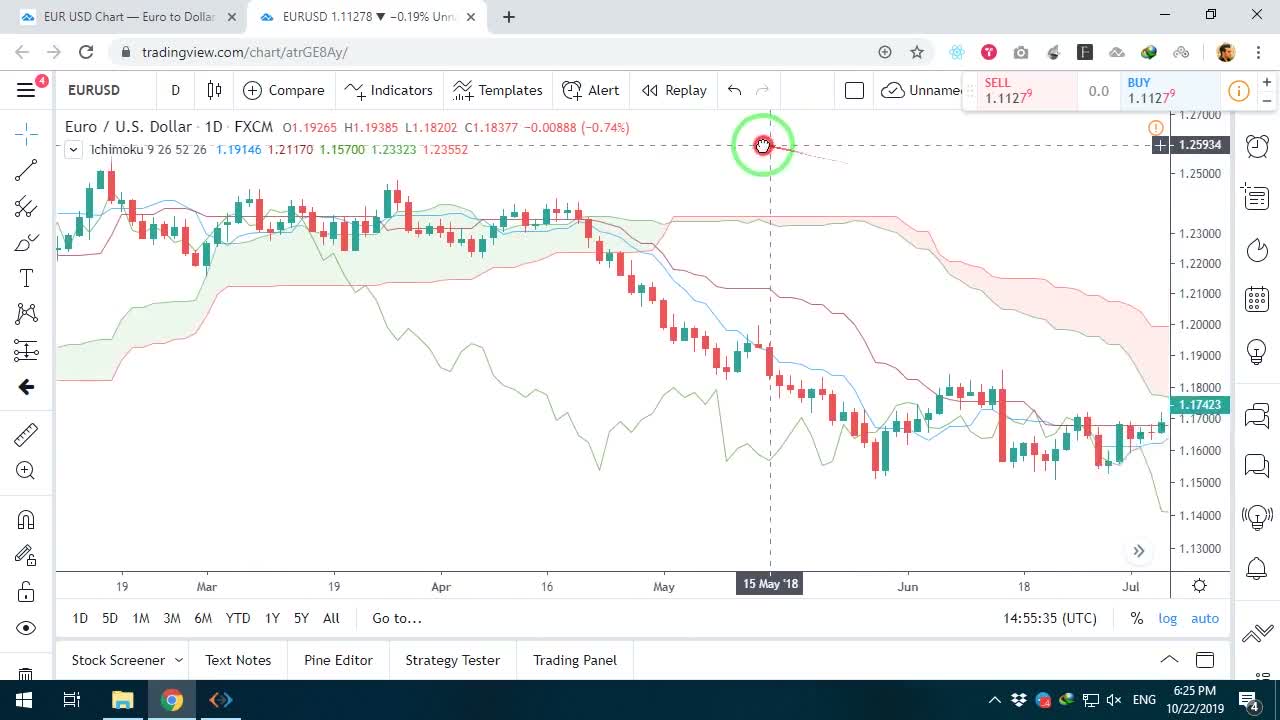Toggle percent scale mode

1137,618
